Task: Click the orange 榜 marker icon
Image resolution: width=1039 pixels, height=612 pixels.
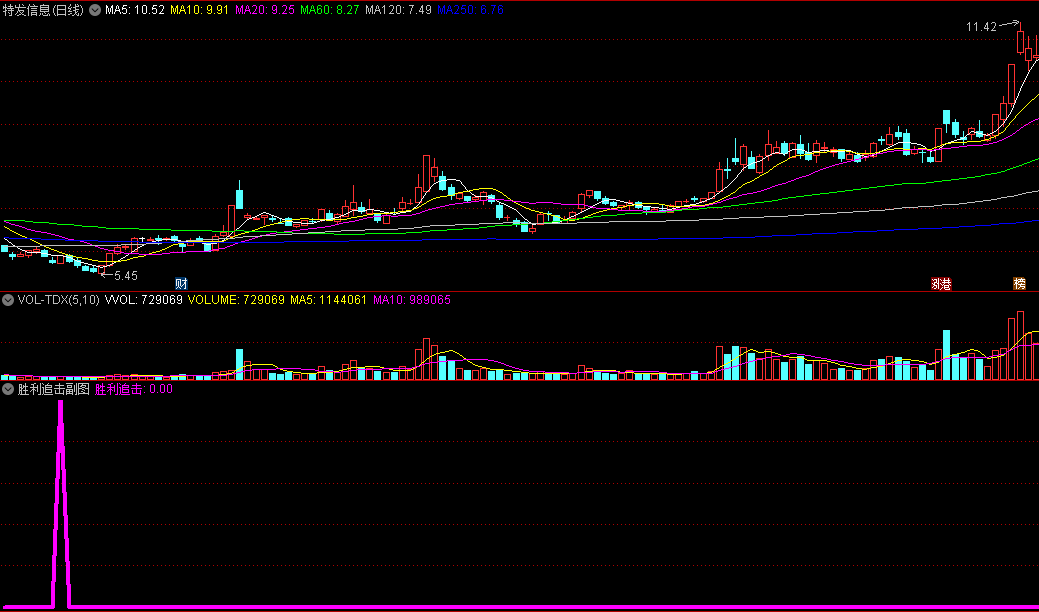Action: [x=1019, y=284]
